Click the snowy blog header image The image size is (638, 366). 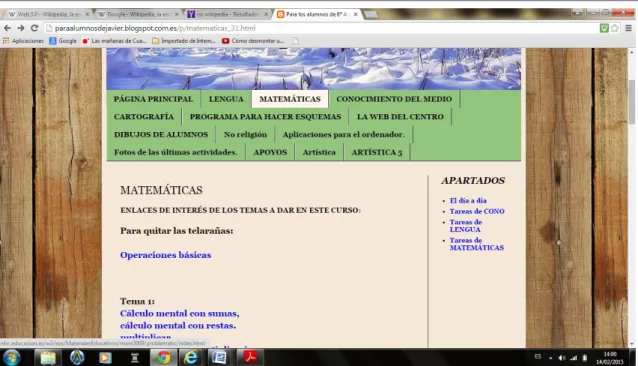(314, 69)
